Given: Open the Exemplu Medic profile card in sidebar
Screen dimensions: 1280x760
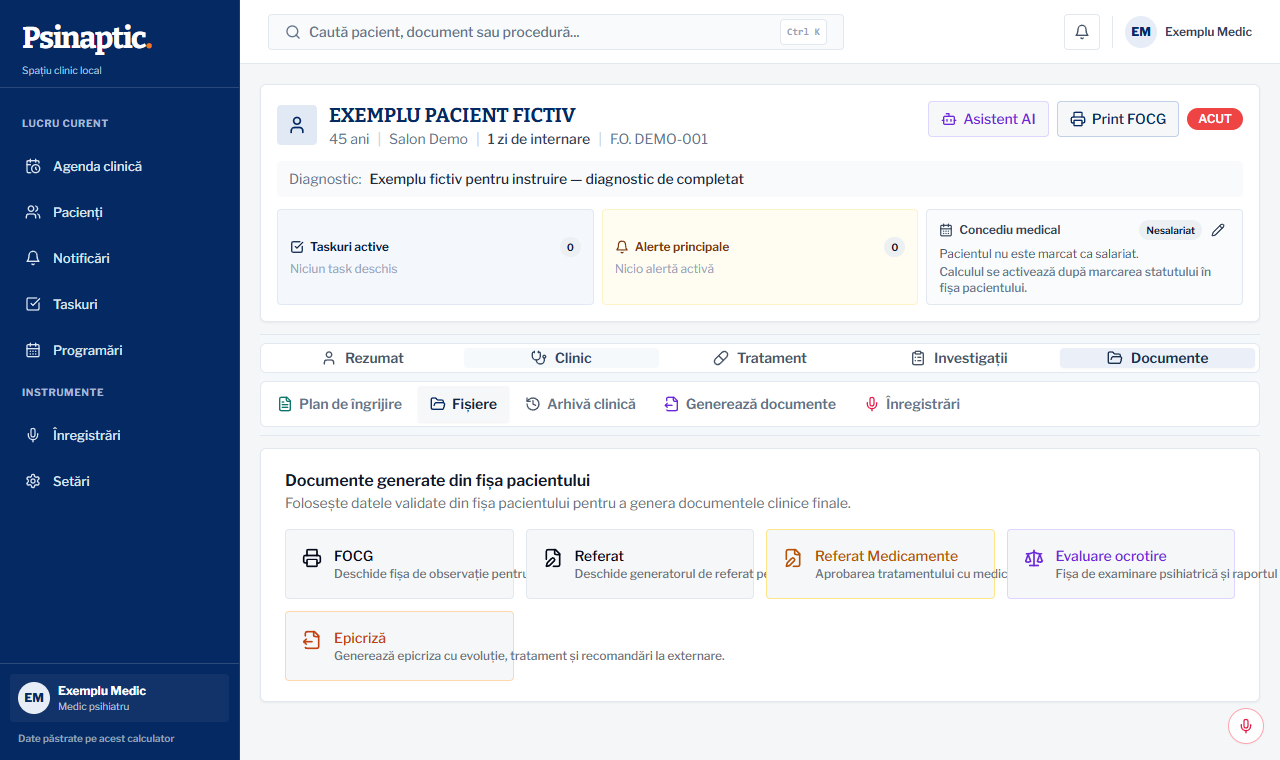Looking at the screenshot, I should tap(120, 698).
